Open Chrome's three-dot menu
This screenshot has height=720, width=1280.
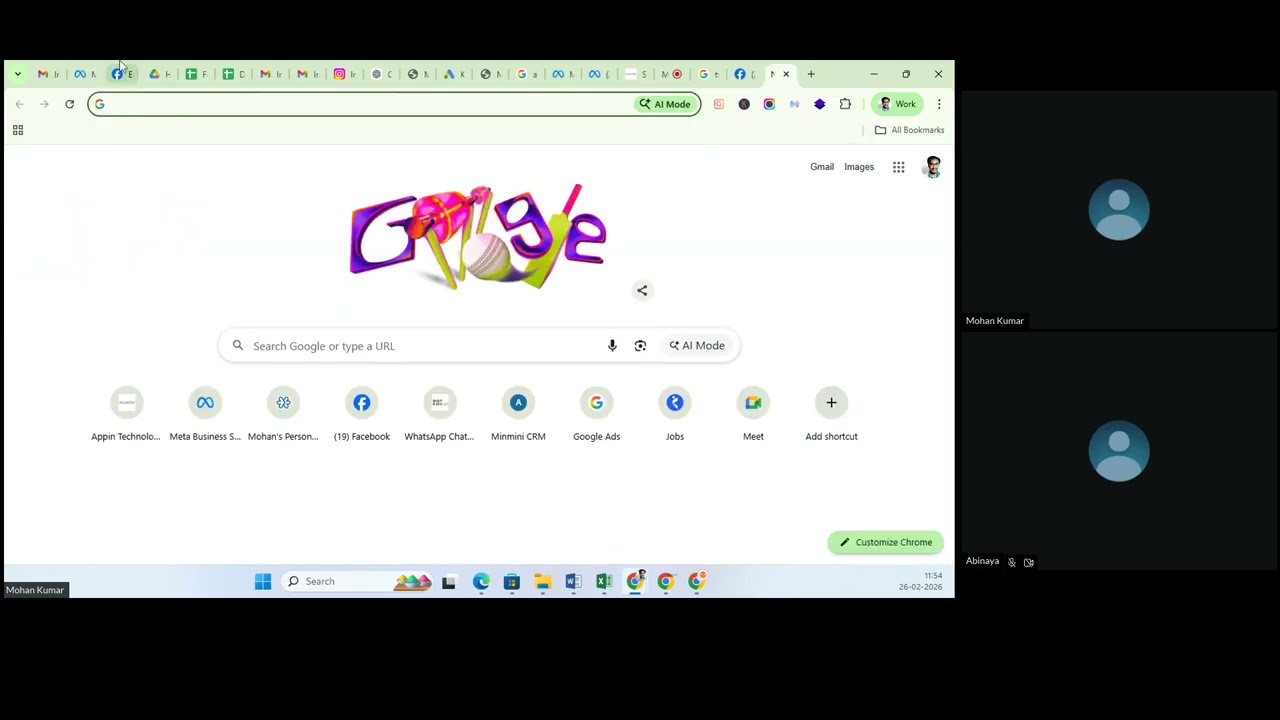939,104
